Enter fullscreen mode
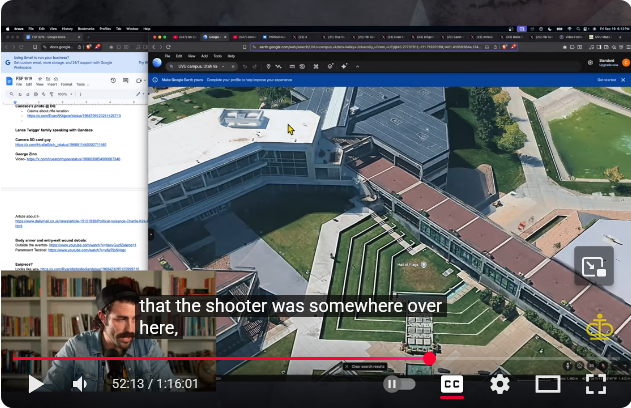The width and height of the screenshot is (631, 408). click(x=596, y=384)
